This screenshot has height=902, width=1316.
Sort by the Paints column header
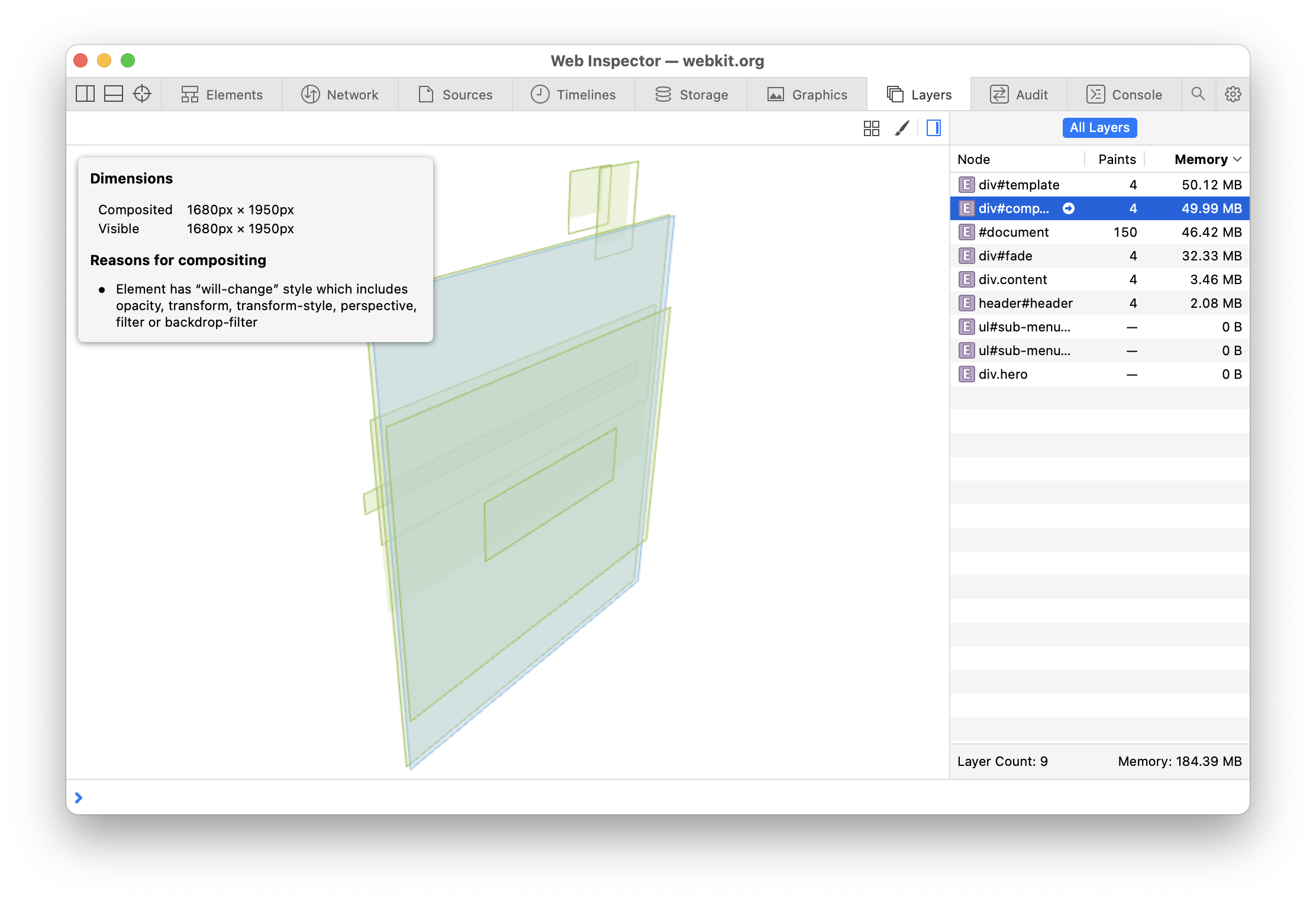tap(1117, 159)
